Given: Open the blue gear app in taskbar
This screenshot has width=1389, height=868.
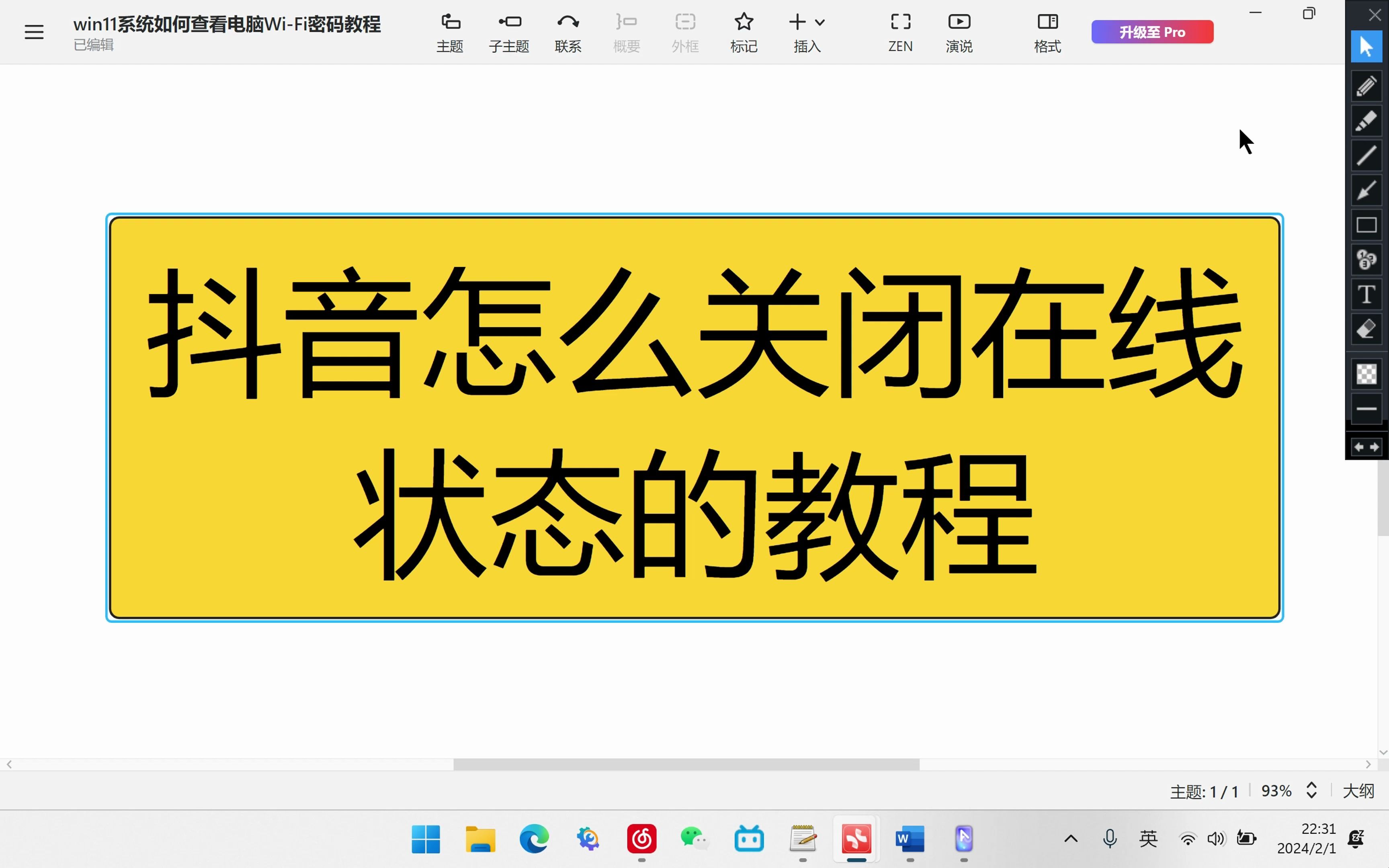Looking at the screenshot, I should tap(588, 839).
